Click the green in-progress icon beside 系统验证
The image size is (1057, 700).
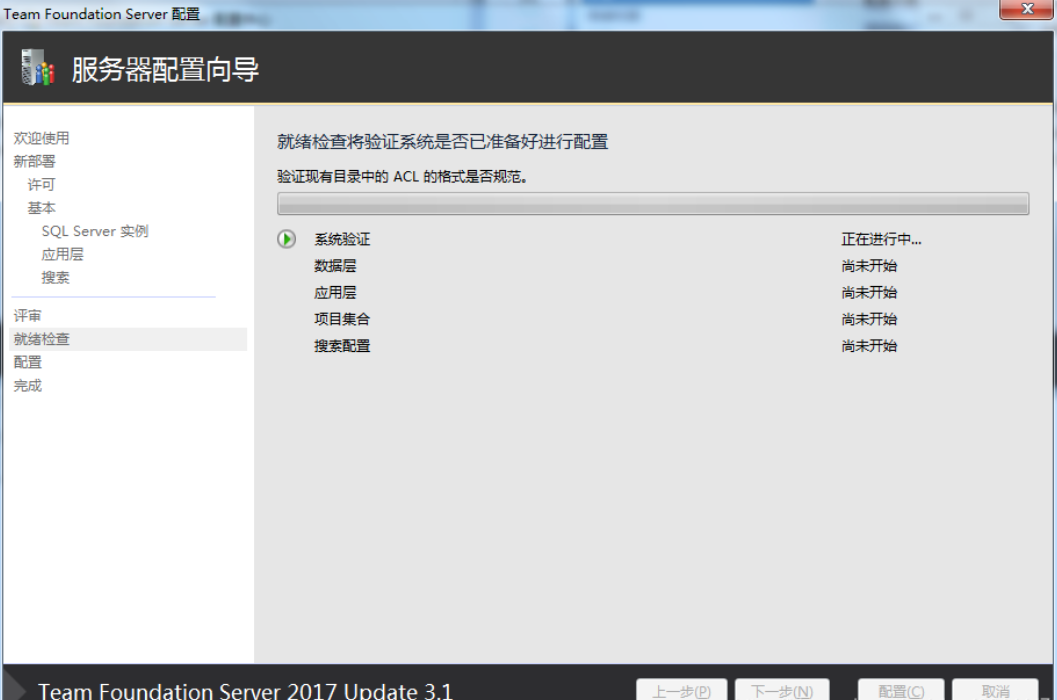pos(286,239)
